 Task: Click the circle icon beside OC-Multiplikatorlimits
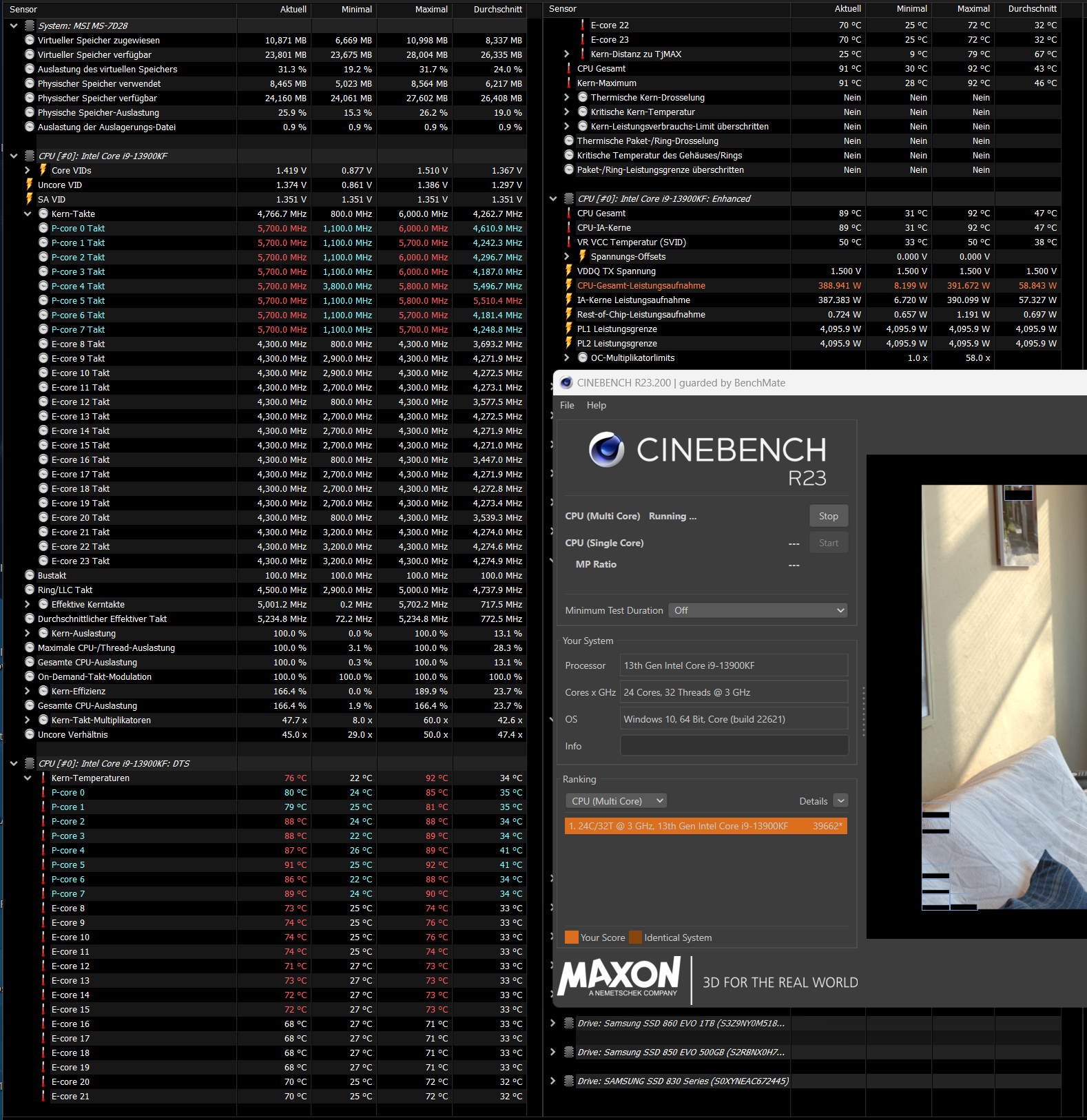click(583, 357)
